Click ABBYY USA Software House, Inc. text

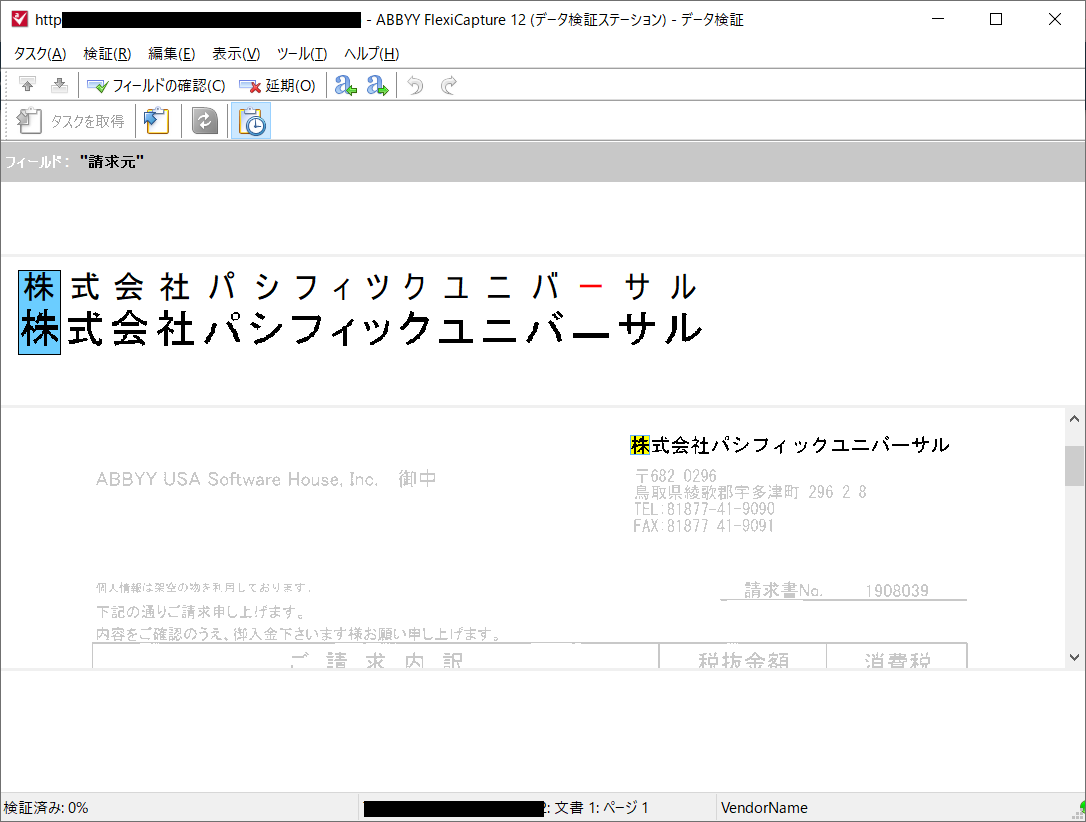[x=237, y=479]
